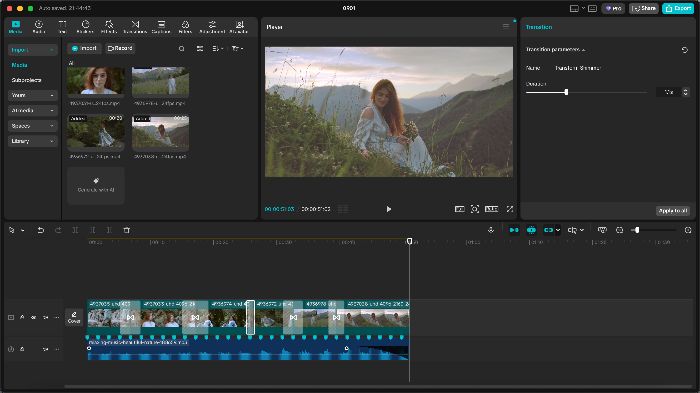
Task: Click the Import button
Action: [84, 48]
